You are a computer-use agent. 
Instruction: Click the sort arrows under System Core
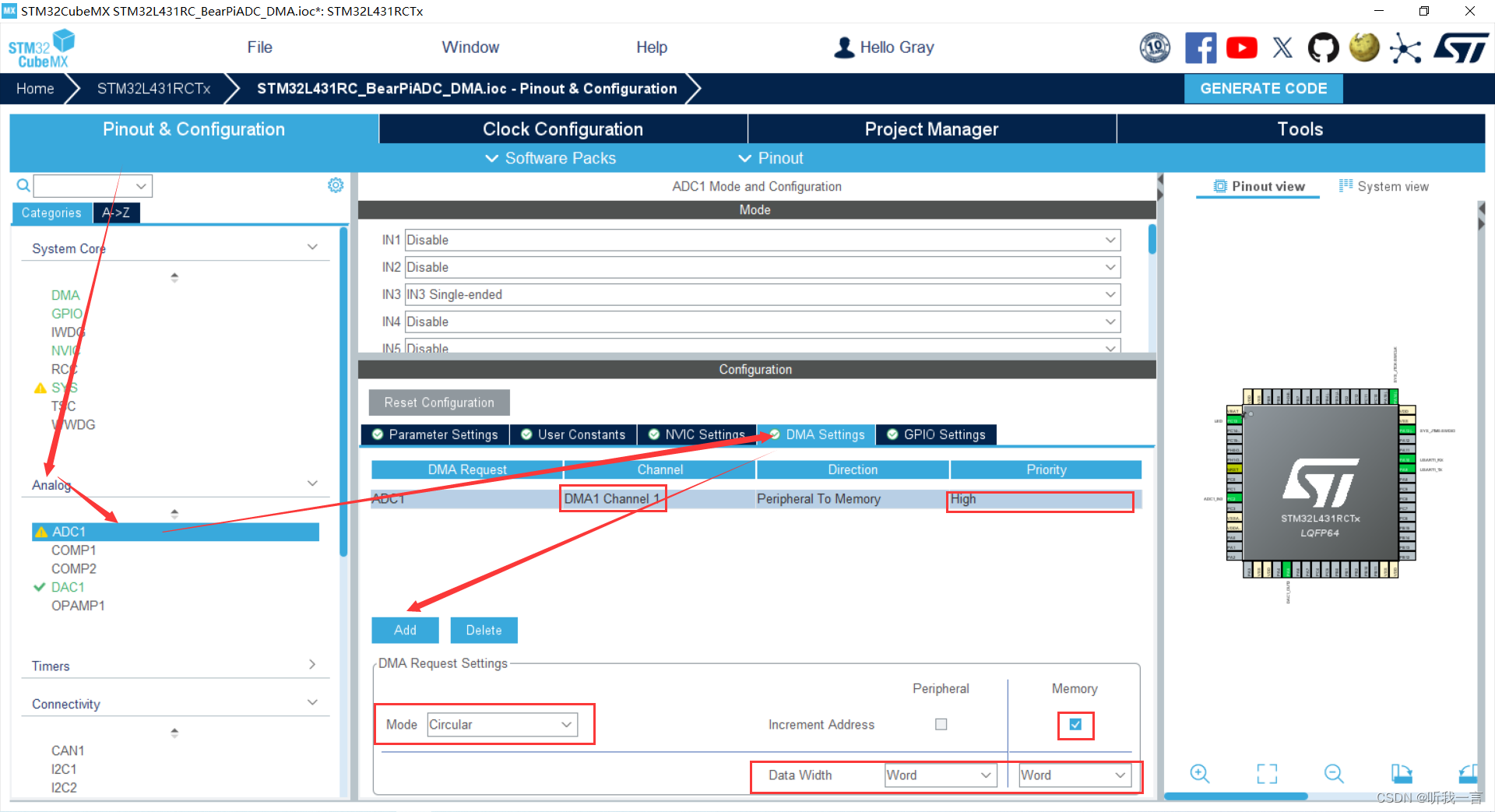click(x=174, y=277)
